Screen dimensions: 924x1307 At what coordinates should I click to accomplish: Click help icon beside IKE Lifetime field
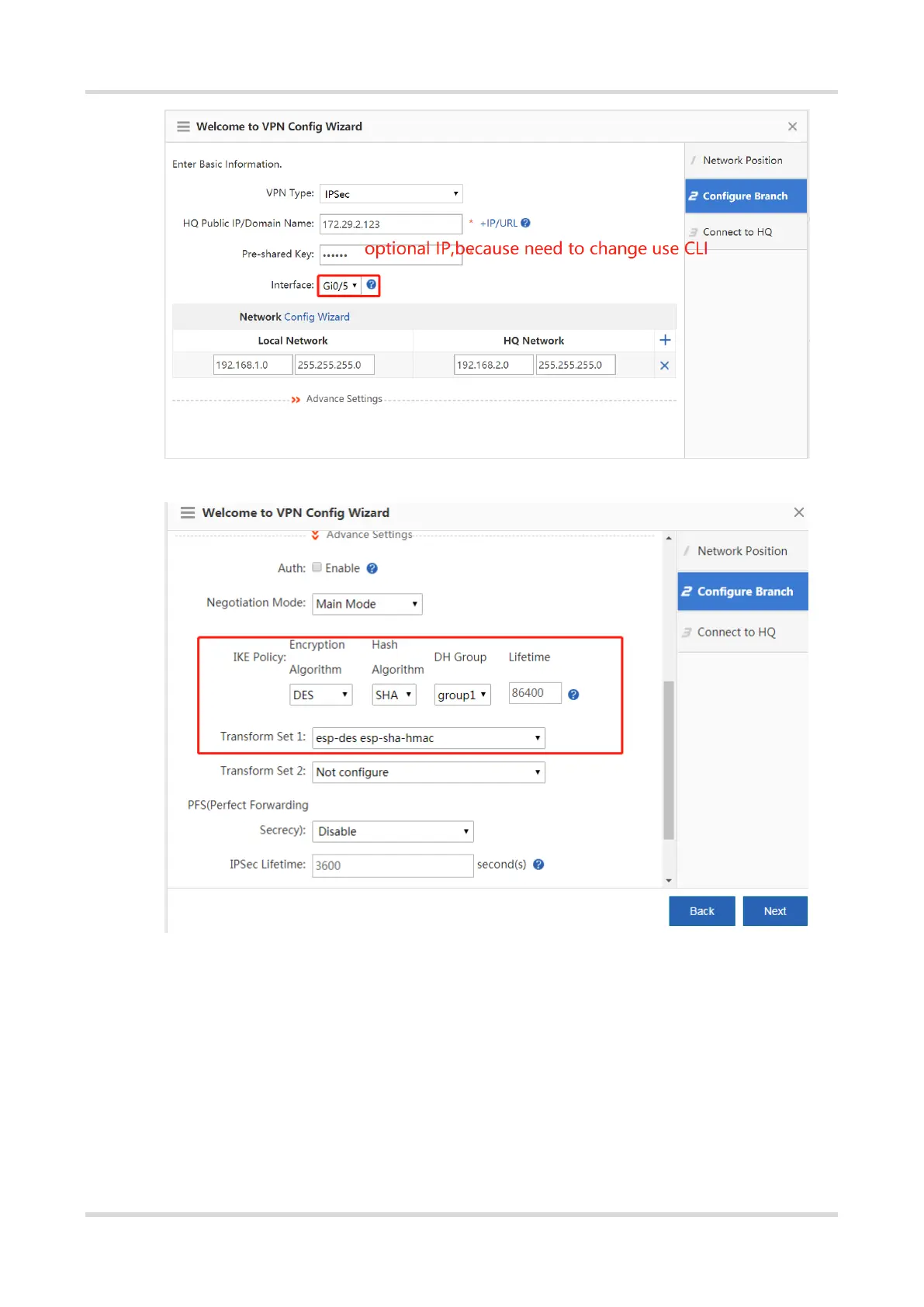click(x=573, y=695)
